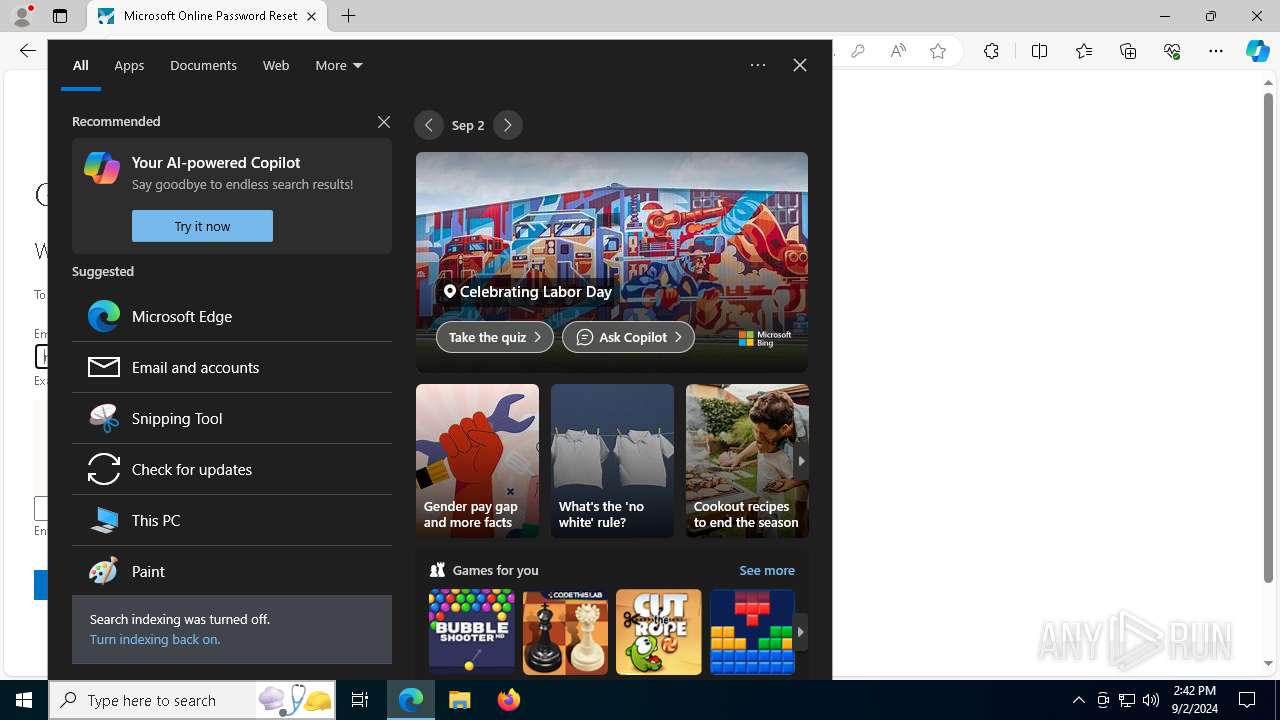1280x720 pixels.
Task: Open This PC from suggested list
Action: point(232,520)
